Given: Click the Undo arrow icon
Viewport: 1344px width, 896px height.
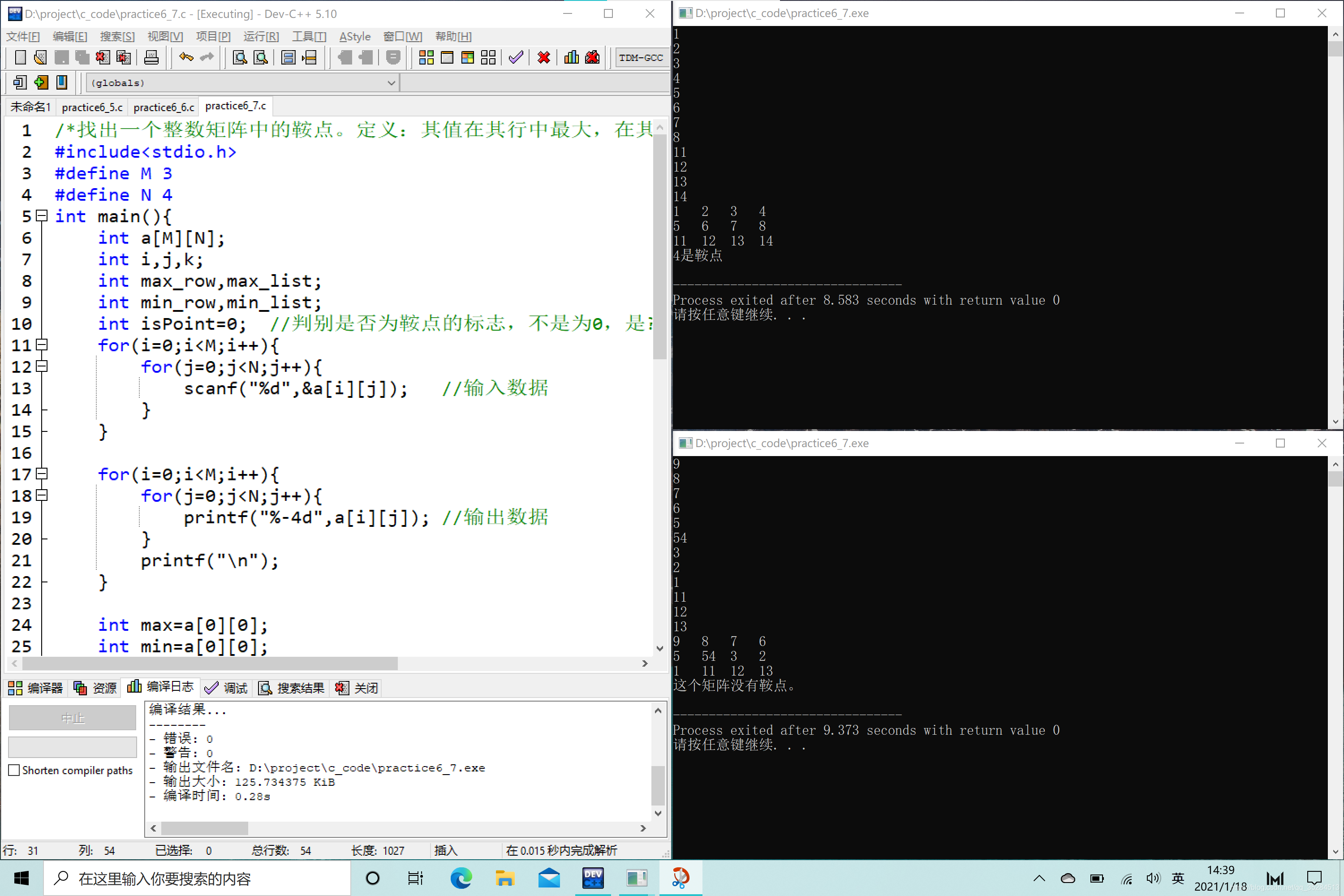Looking at the screenshot, I should [186, 57].
